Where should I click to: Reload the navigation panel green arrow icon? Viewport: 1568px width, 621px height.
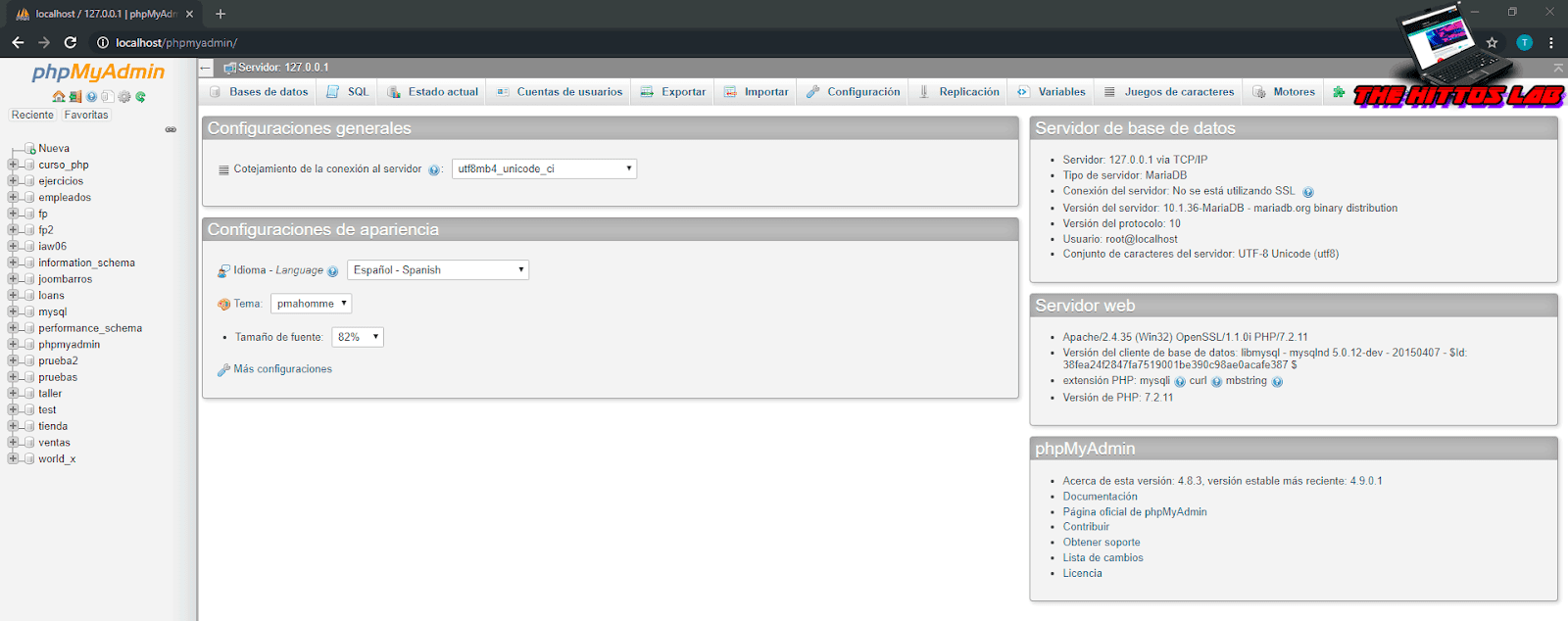(140, 97)
